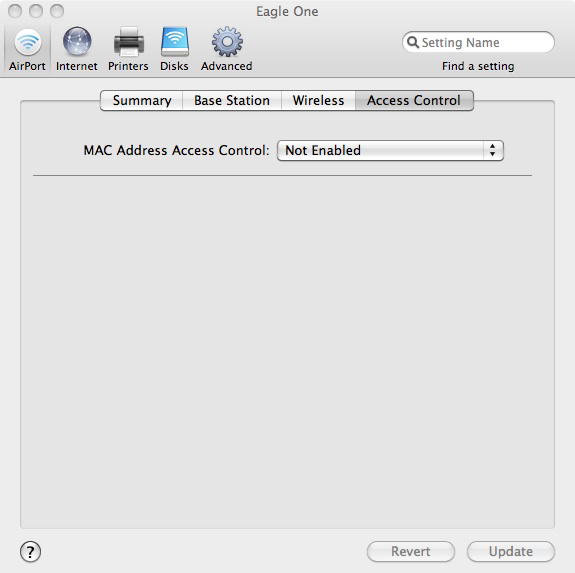
Task: Switch to the Base Station tab
Action: [x=232, y=100]
